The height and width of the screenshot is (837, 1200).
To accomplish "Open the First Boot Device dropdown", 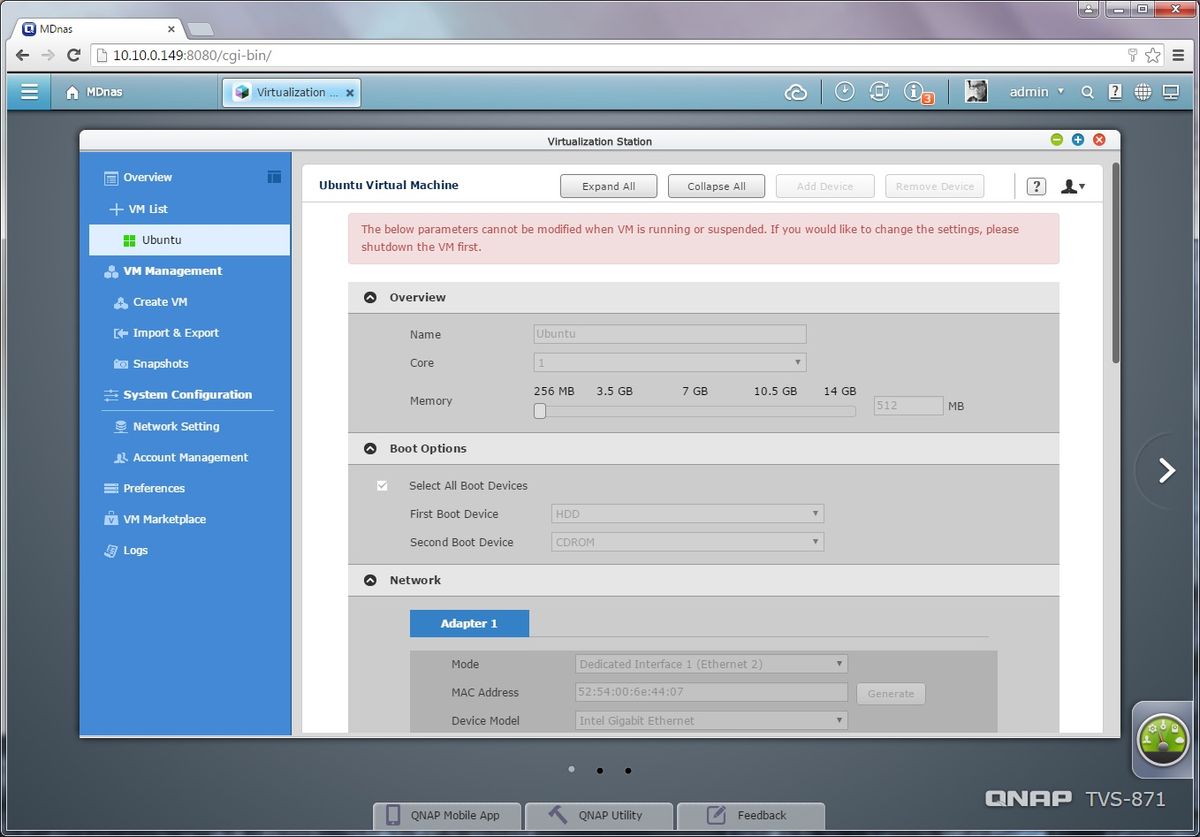I will click(688, 514).
